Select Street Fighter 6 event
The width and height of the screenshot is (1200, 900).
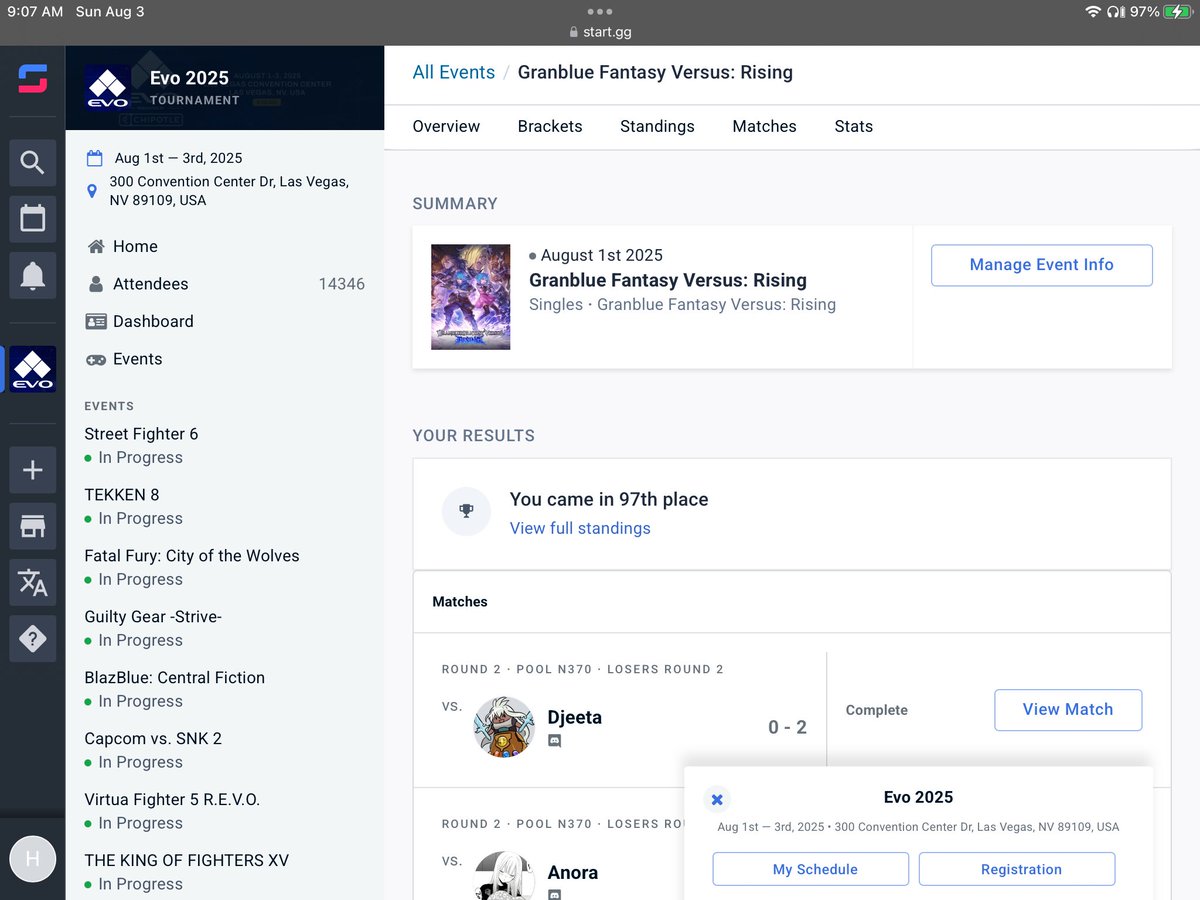(x=141, y=434)
